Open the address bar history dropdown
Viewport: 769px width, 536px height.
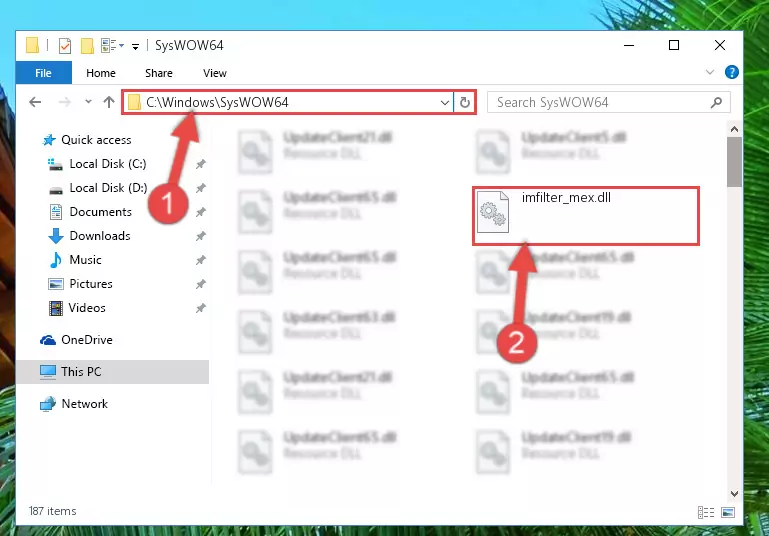(x=444, y=102)
